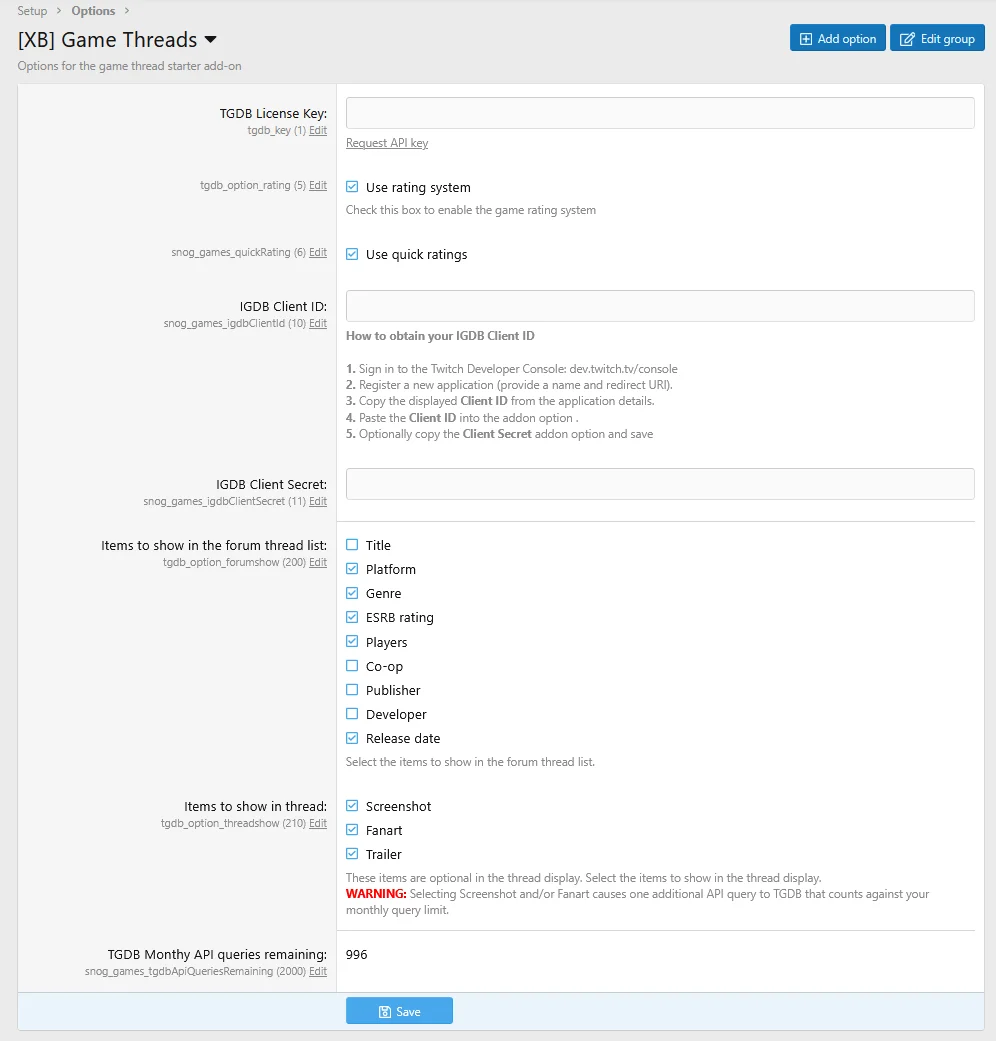Screen dimensions: 996x1041
Task: Uncheck Screenshot in thread items
Action: [x=352, y=806]
